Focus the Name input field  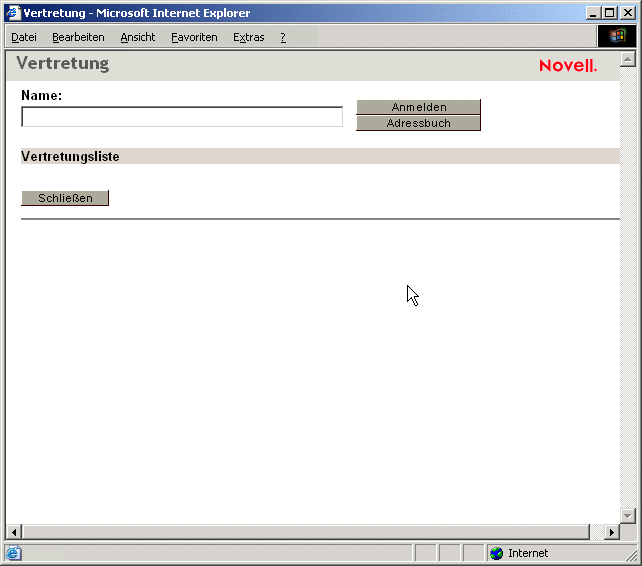[182, 117]
